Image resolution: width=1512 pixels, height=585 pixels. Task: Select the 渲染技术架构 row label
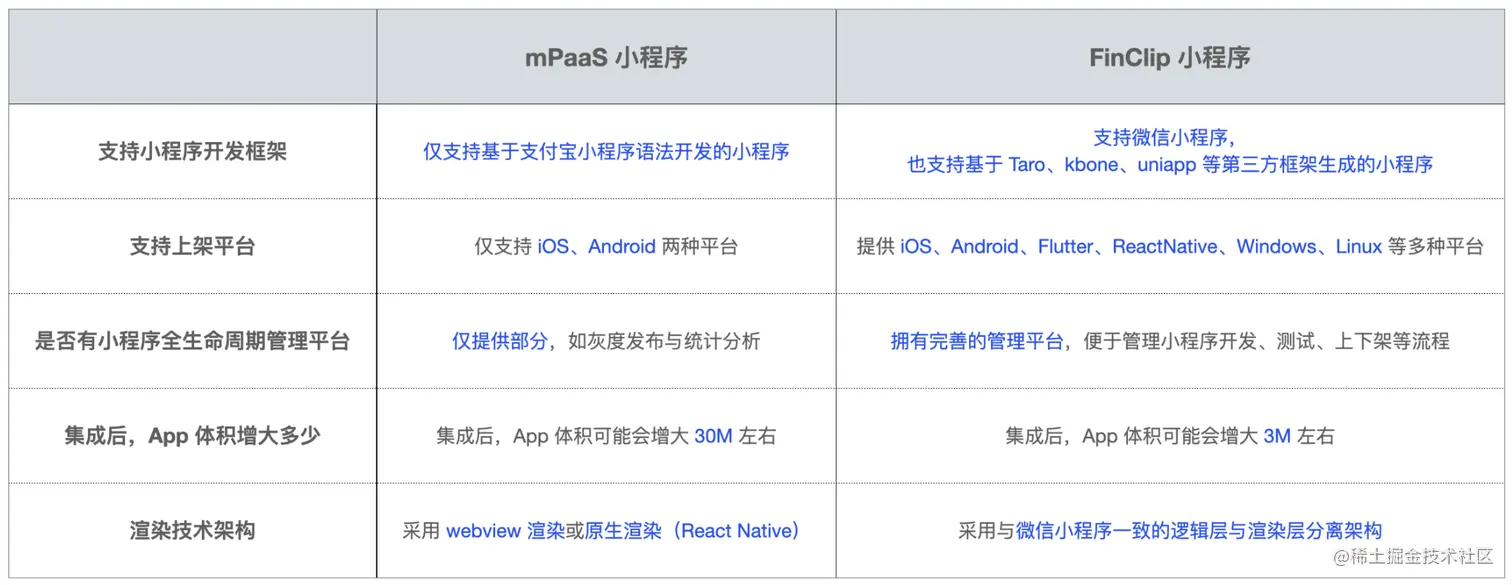pyautogui.click(x=192, y=531)
